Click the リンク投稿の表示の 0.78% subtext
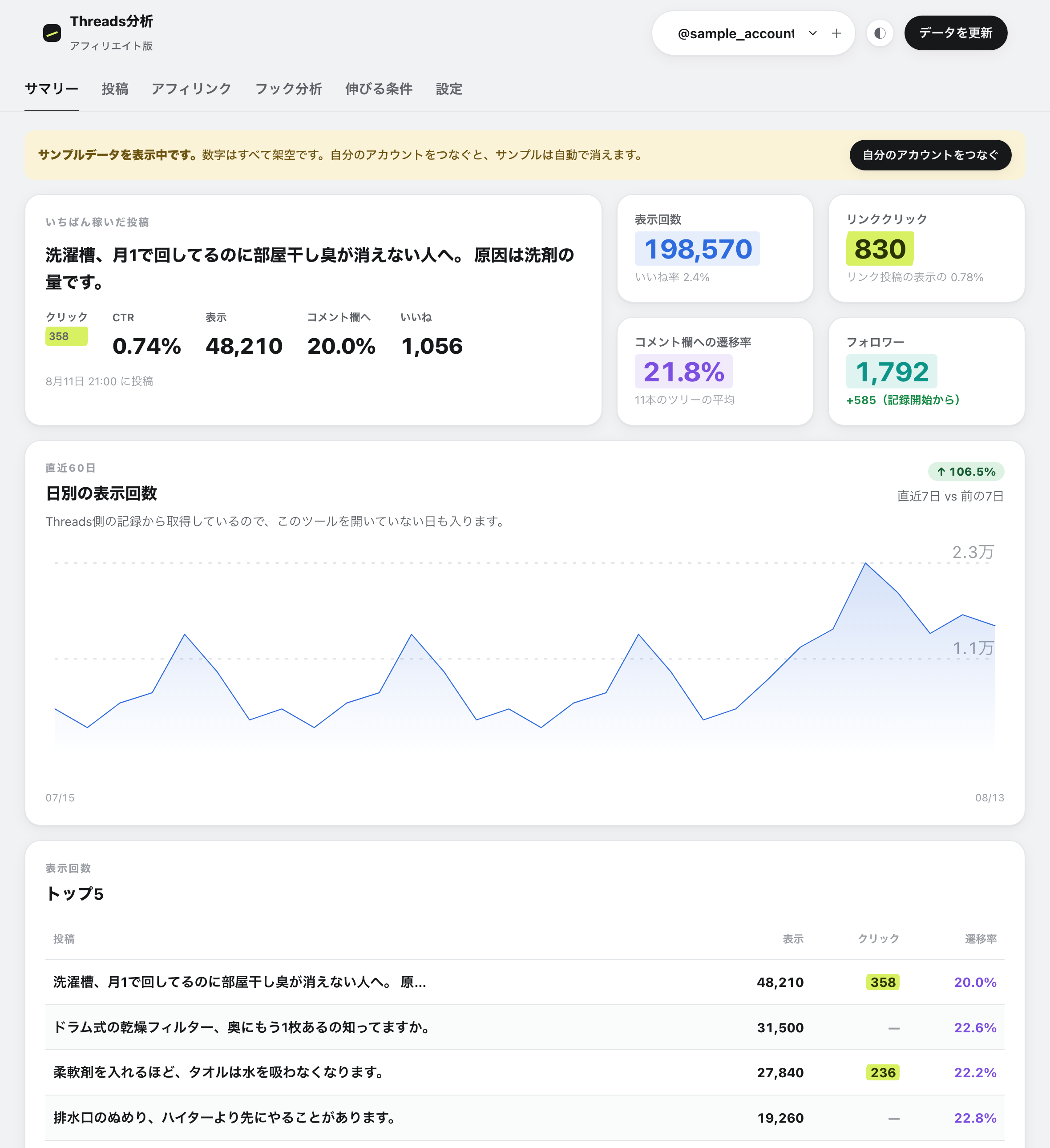Screen dimensions: 1050x1148 click(914, 277)
